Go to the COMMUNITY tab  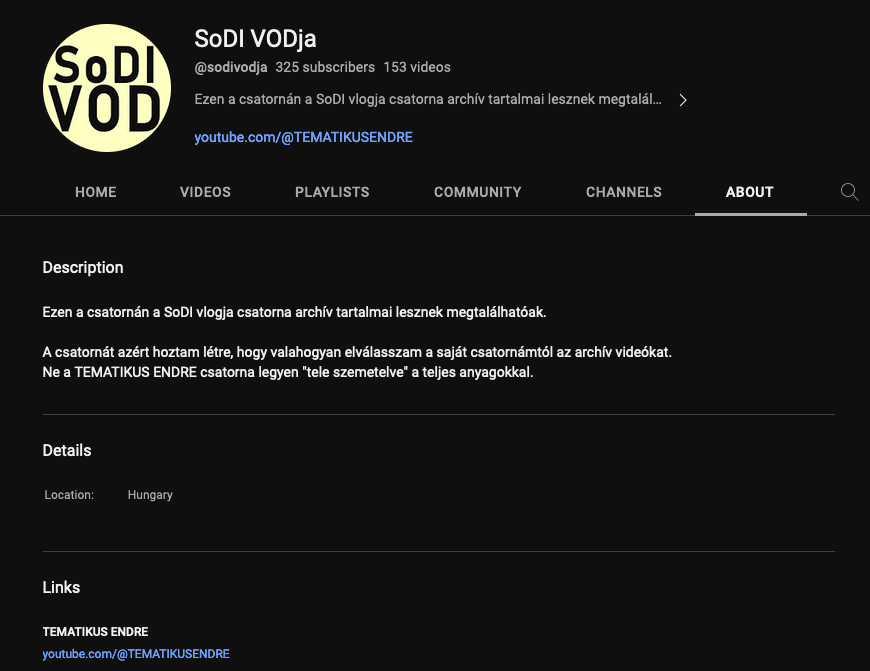(478, 192)
